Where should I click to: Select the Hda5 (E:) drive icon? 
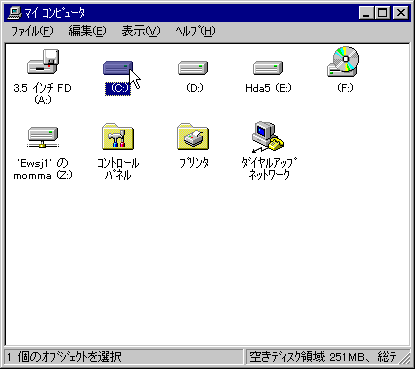tap(268, 68)
